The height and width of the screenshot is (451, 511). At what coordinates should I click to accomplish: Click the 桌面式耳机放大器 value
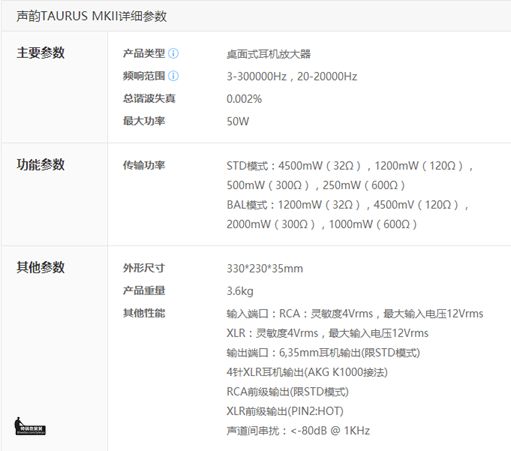tap(269, 54)
